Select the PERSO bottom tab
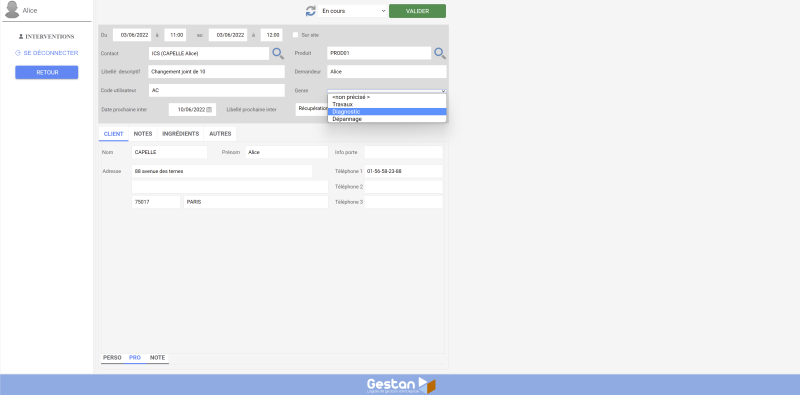The image size is (800, 395). pyautogui.click(x=112, y=358)
